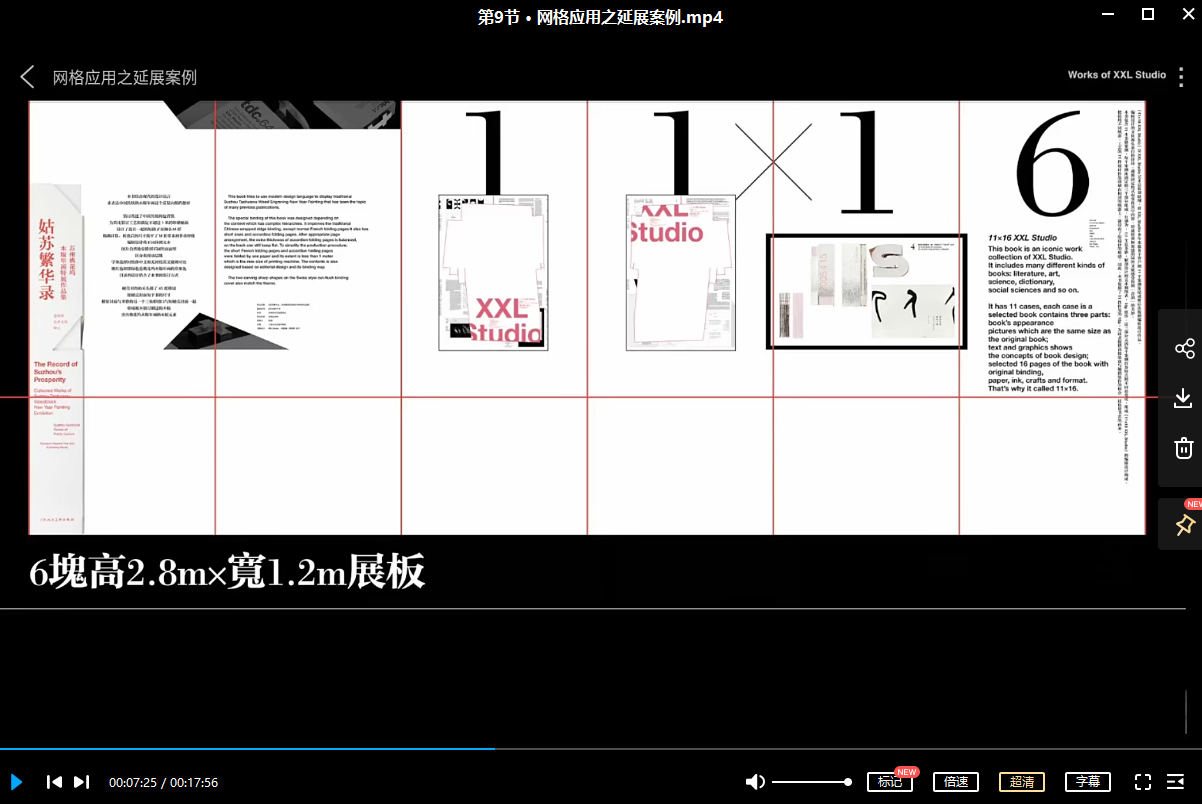This screenshot has width=1202, height=804.
Task: Adjust the volume slider
Action: (x=811, y=782)
